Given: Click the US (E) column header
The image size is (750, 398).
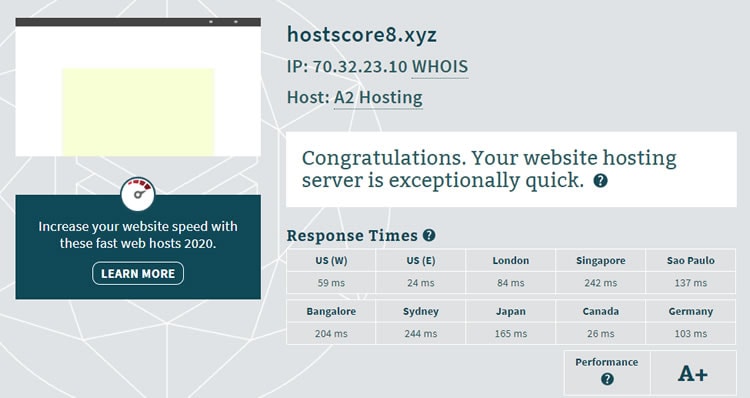Looking at the screenshot, I should click(x=420, y=261).
